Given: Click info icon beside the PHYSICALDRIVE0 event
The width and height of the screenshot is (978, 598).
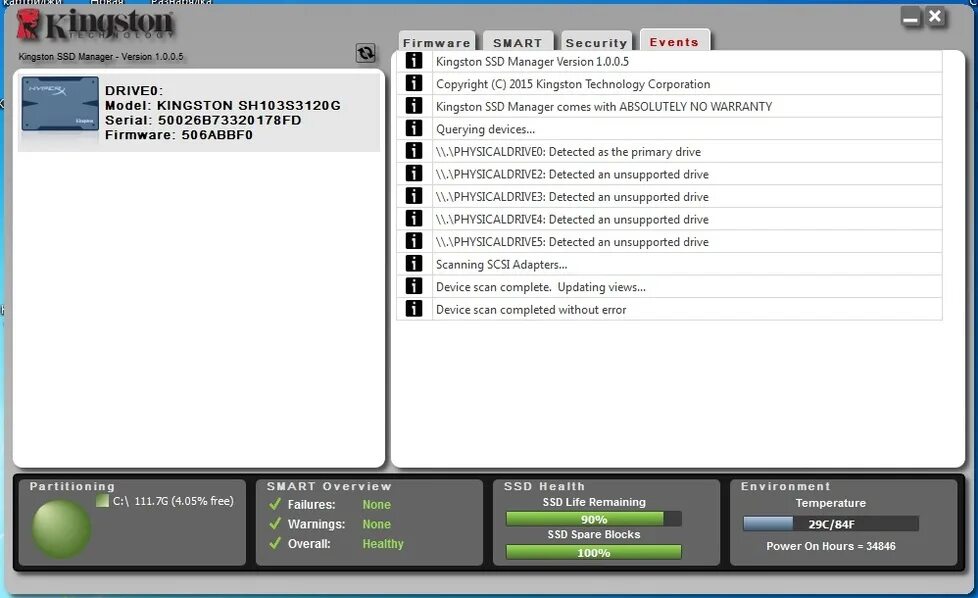Looking at the screenshot, I should tap(414, 151).
